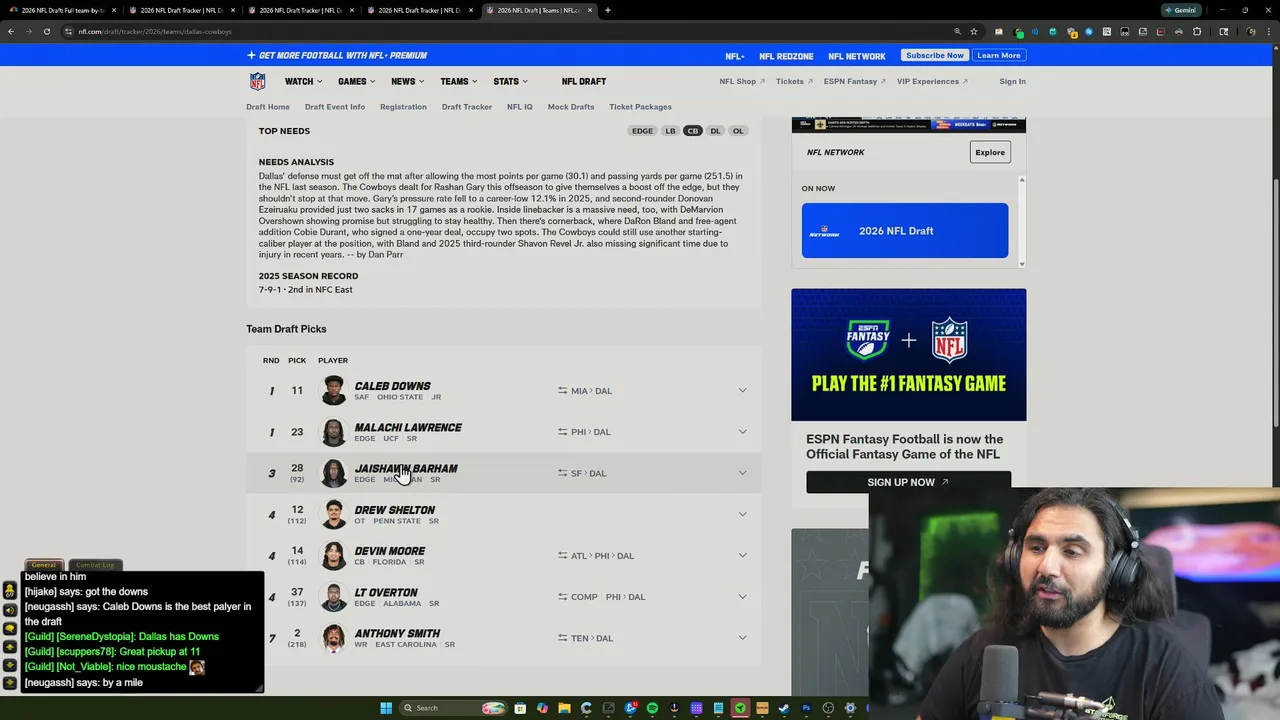Click the browser zoom magnifier icon
The image size is (1280, 720).
point(957,31)
